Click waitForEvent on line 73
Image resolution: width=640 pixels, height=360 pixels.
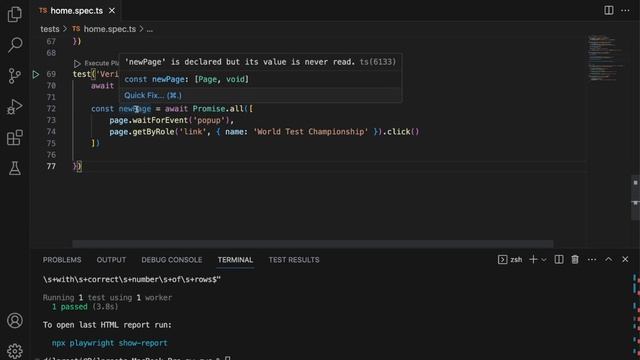160,120
